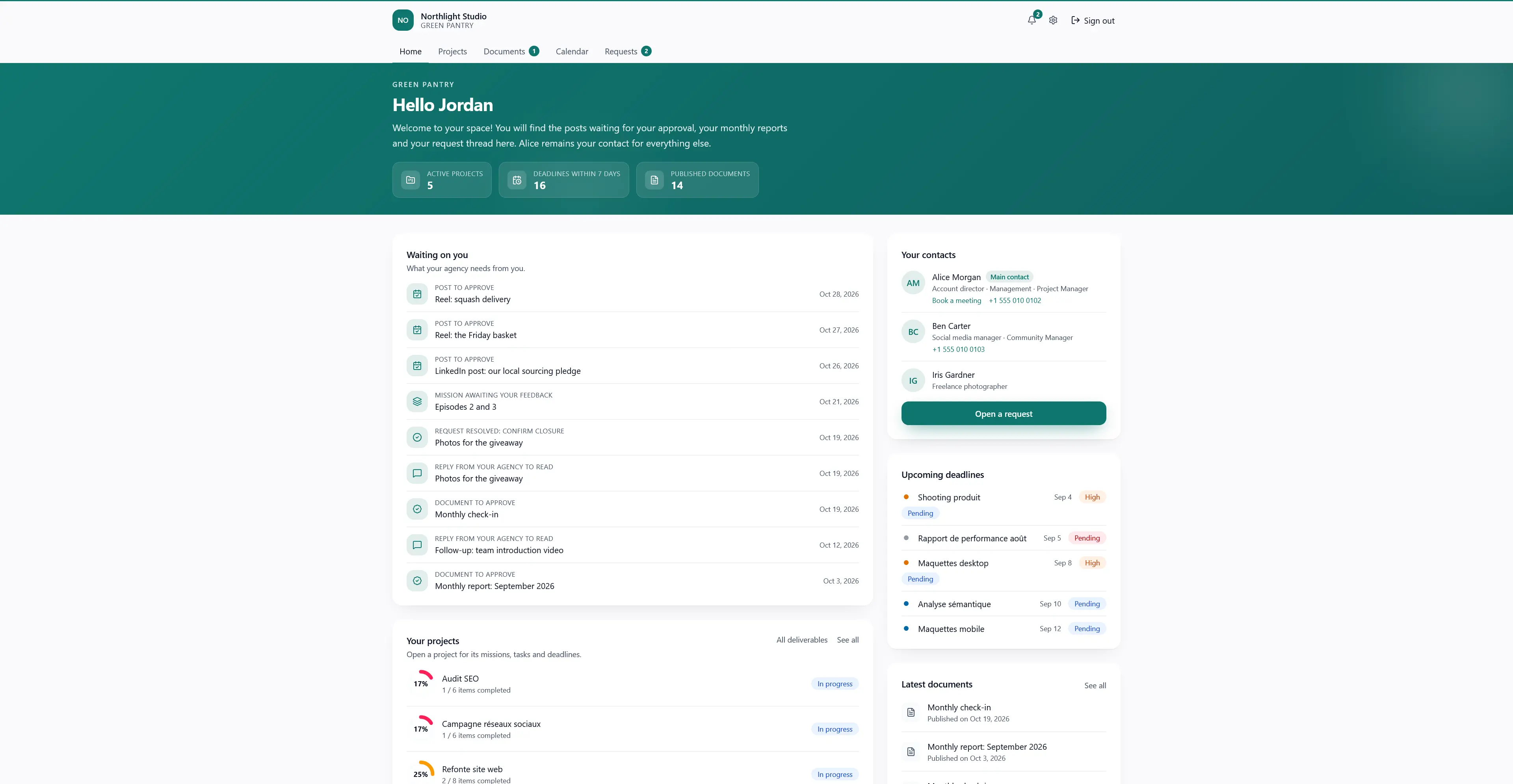The image size is (1513, 784).
Task: Click the Active Projects folder icon
Action: tap(411, 180)
